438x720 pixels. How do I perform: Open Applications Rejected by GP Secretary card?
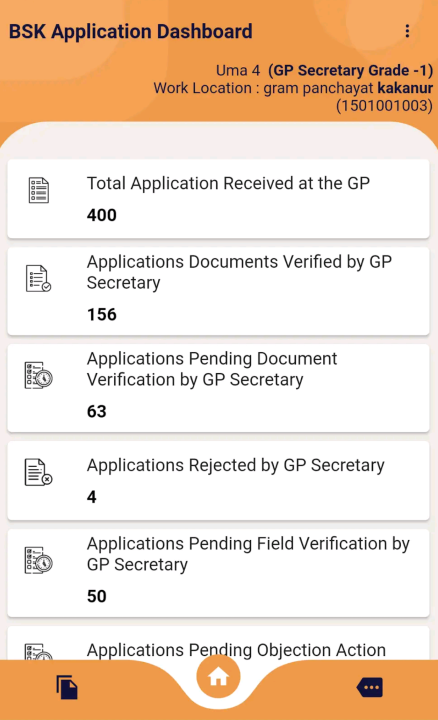[219, 481]
